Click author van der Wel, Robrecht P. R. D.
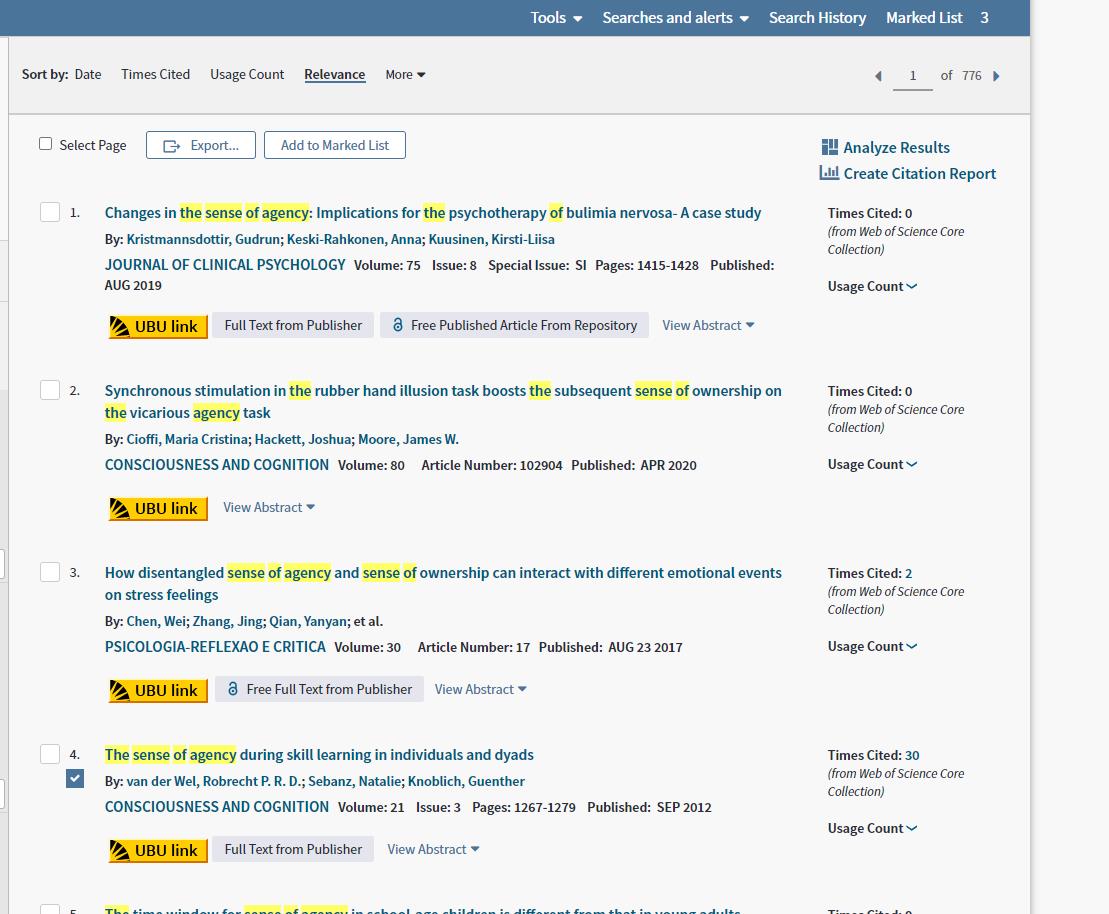Viewport: 1109px width, 914px height. pyautogui.click(x=214, y=781)
